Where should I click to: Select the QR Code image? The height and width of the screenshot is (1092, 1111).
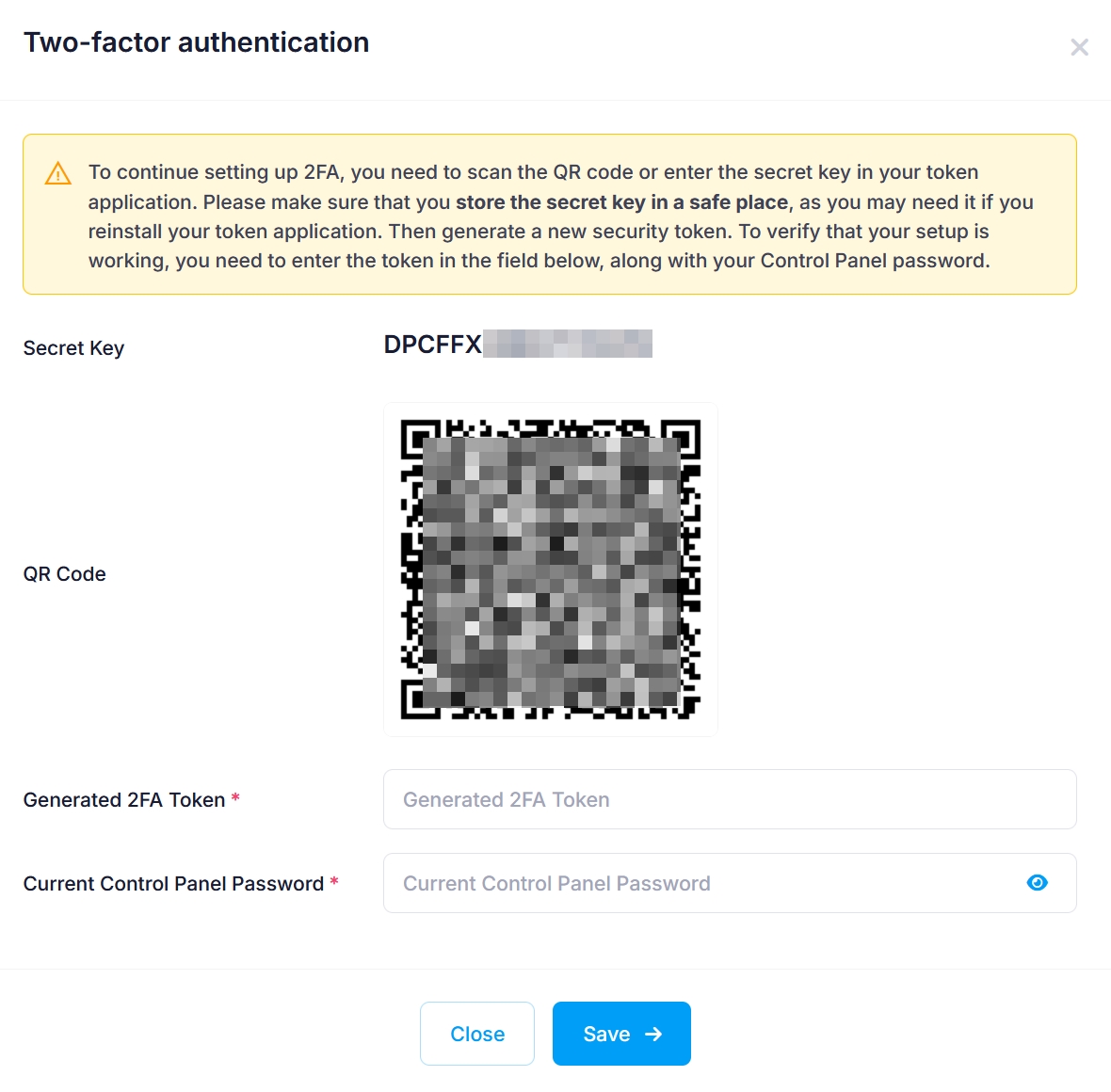click(x=550, y=569)
